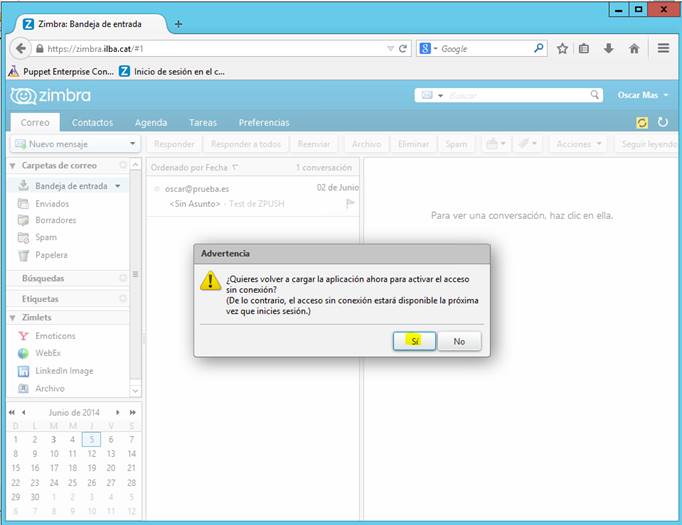Open the Correo tab
682x525 pixels.
(35, 123)
